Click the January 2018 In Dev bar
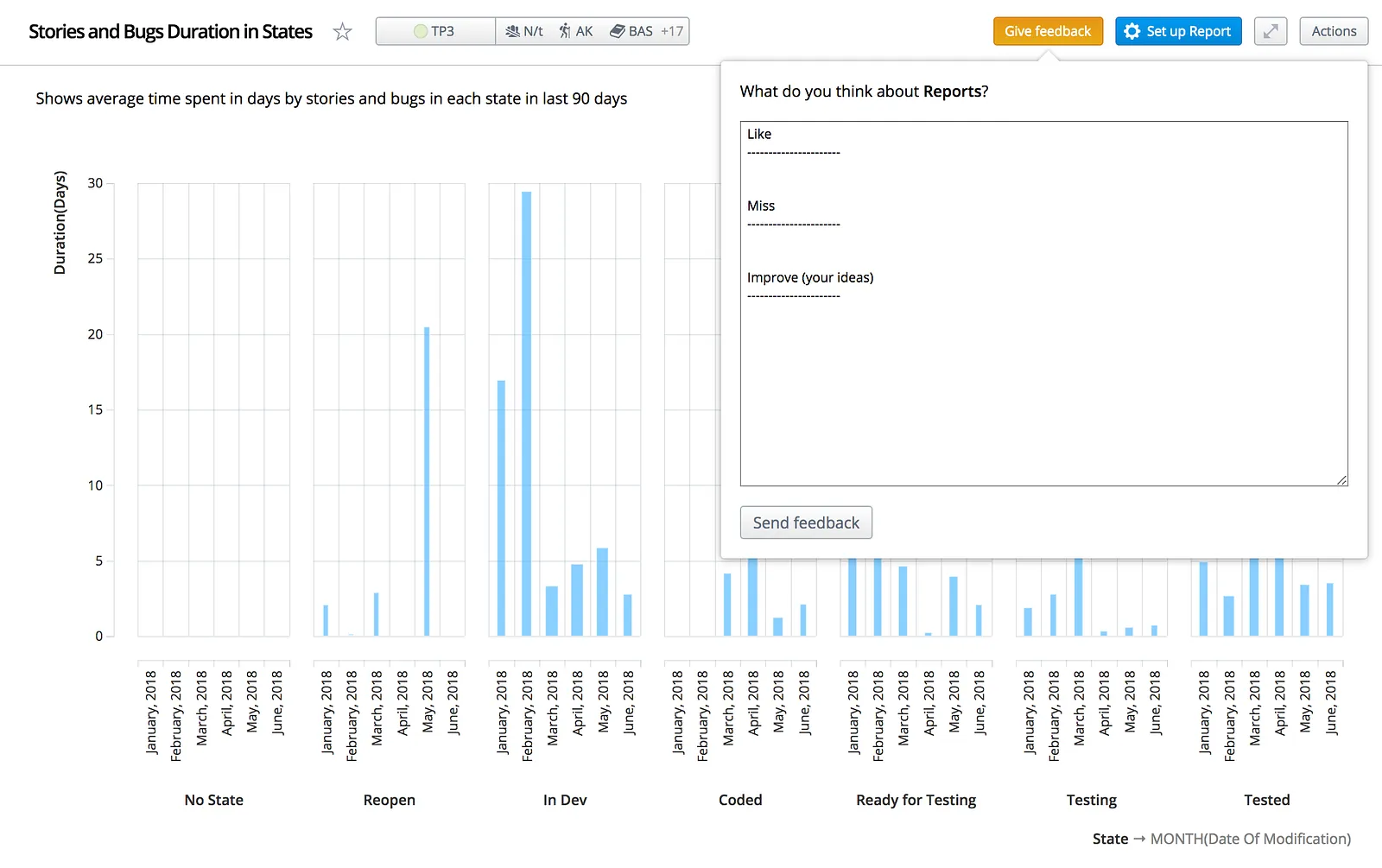 coord(501,508)
